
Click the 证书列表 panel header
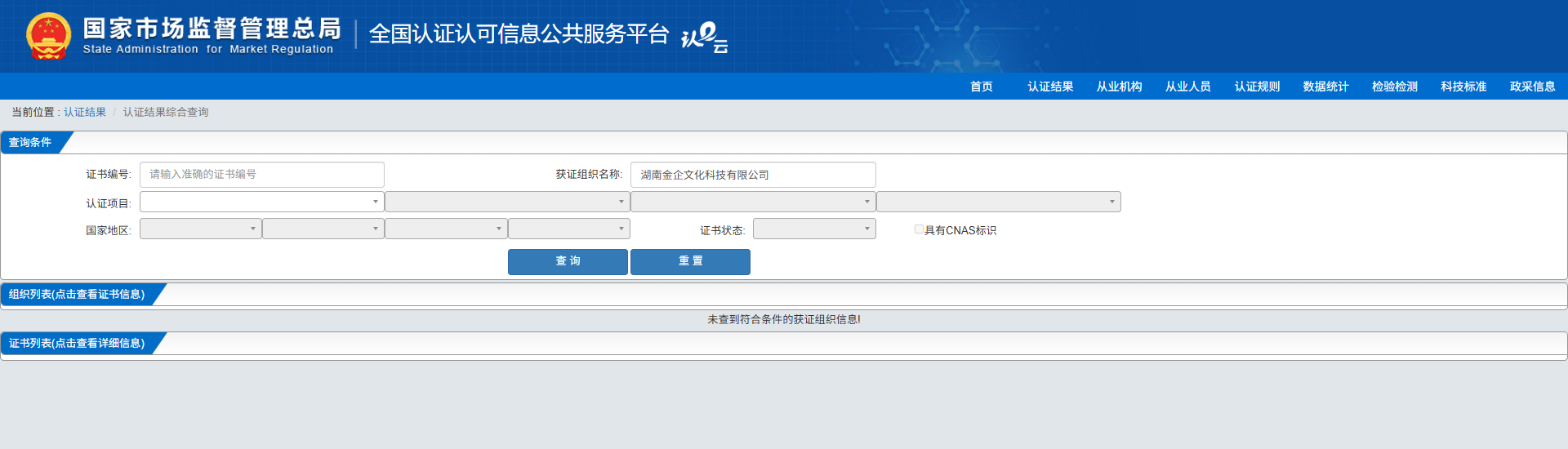pos(77,343)
